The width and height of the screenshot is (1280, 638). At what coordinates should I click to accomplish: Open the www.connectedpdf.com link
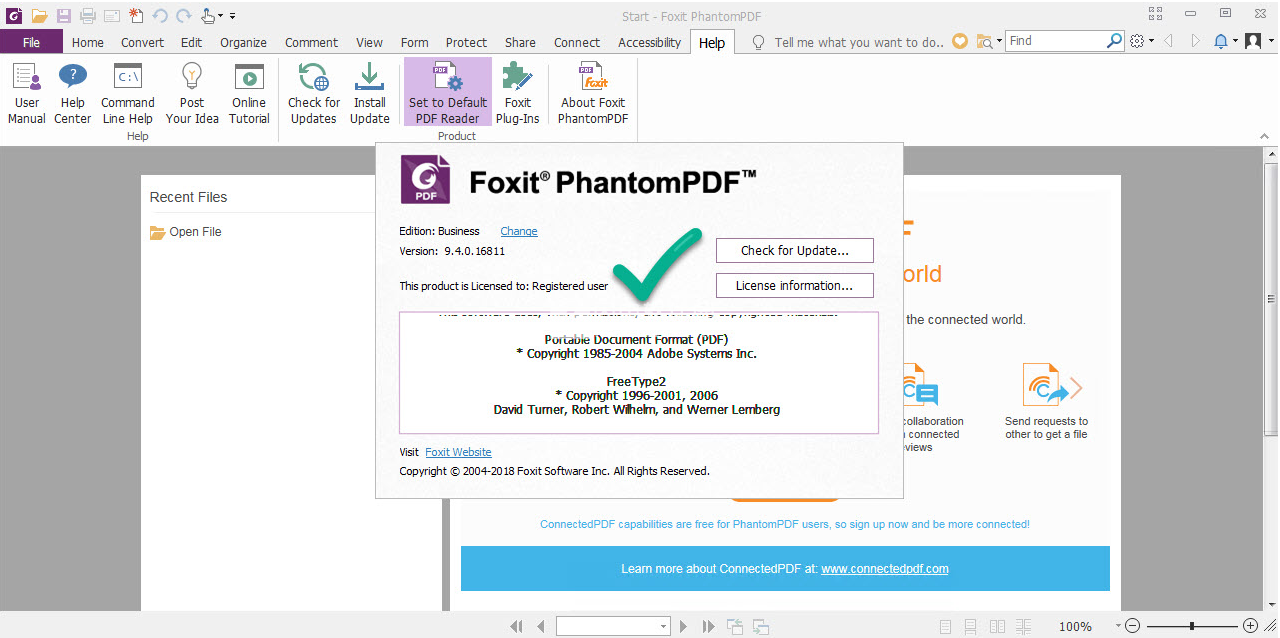pyautogui.click(x=885, y=569)
